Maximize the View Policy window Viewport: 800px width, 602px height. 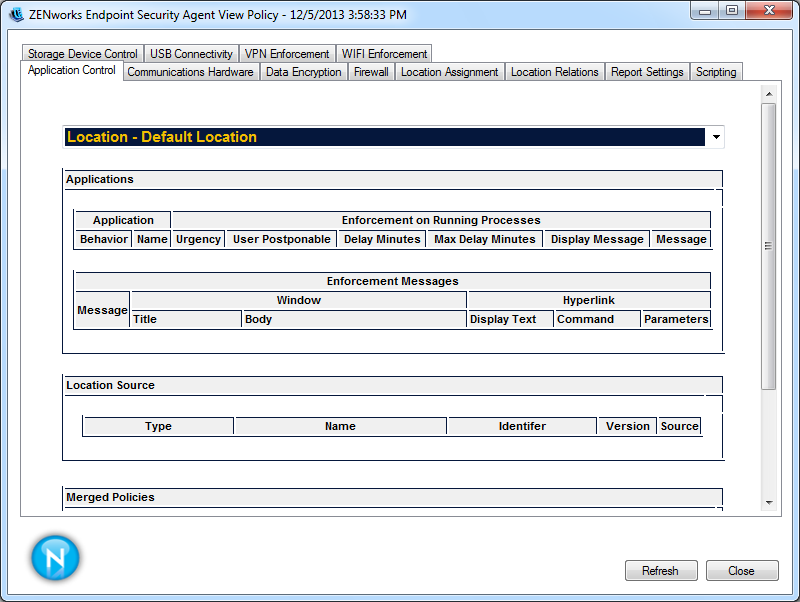pos(732,11)
